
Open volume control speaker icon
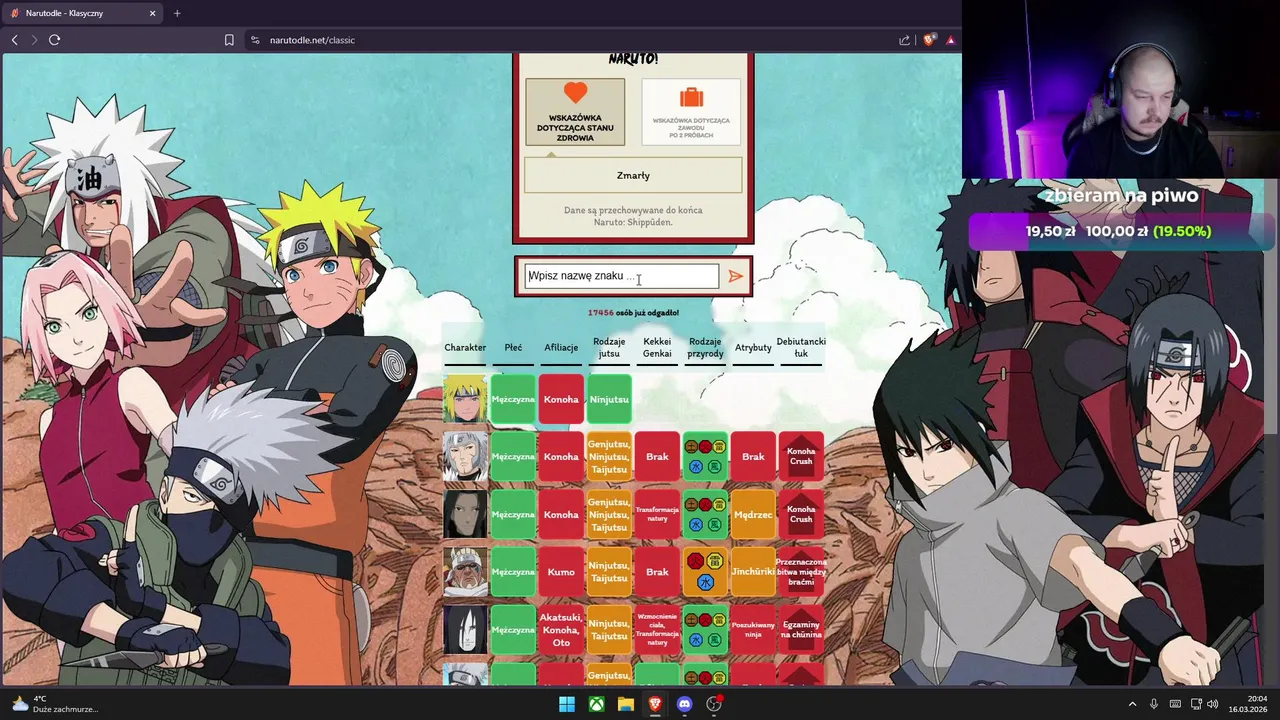1212,704
